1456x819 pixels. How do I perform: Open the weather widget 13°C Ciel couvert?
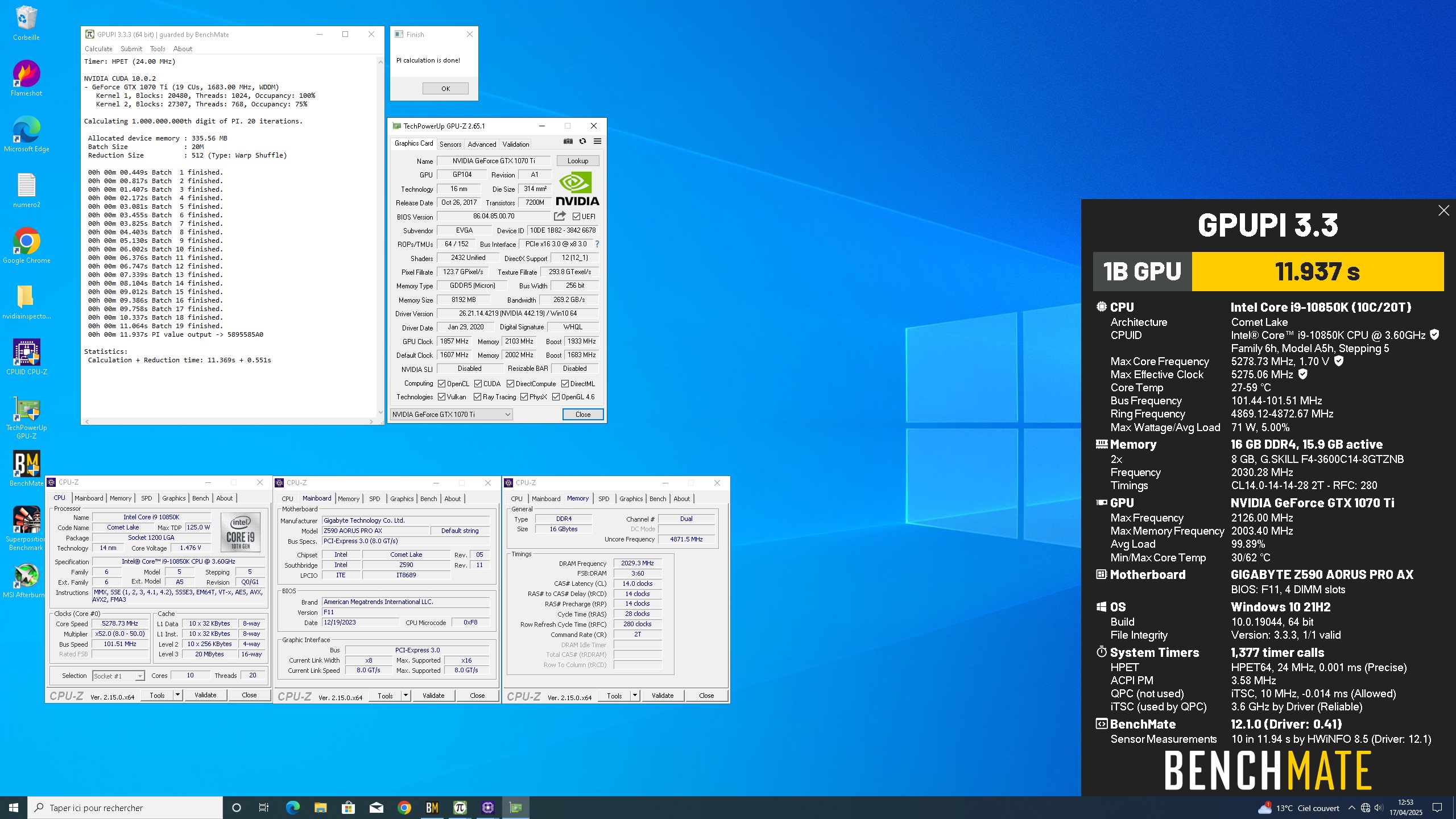(1299, 808)
